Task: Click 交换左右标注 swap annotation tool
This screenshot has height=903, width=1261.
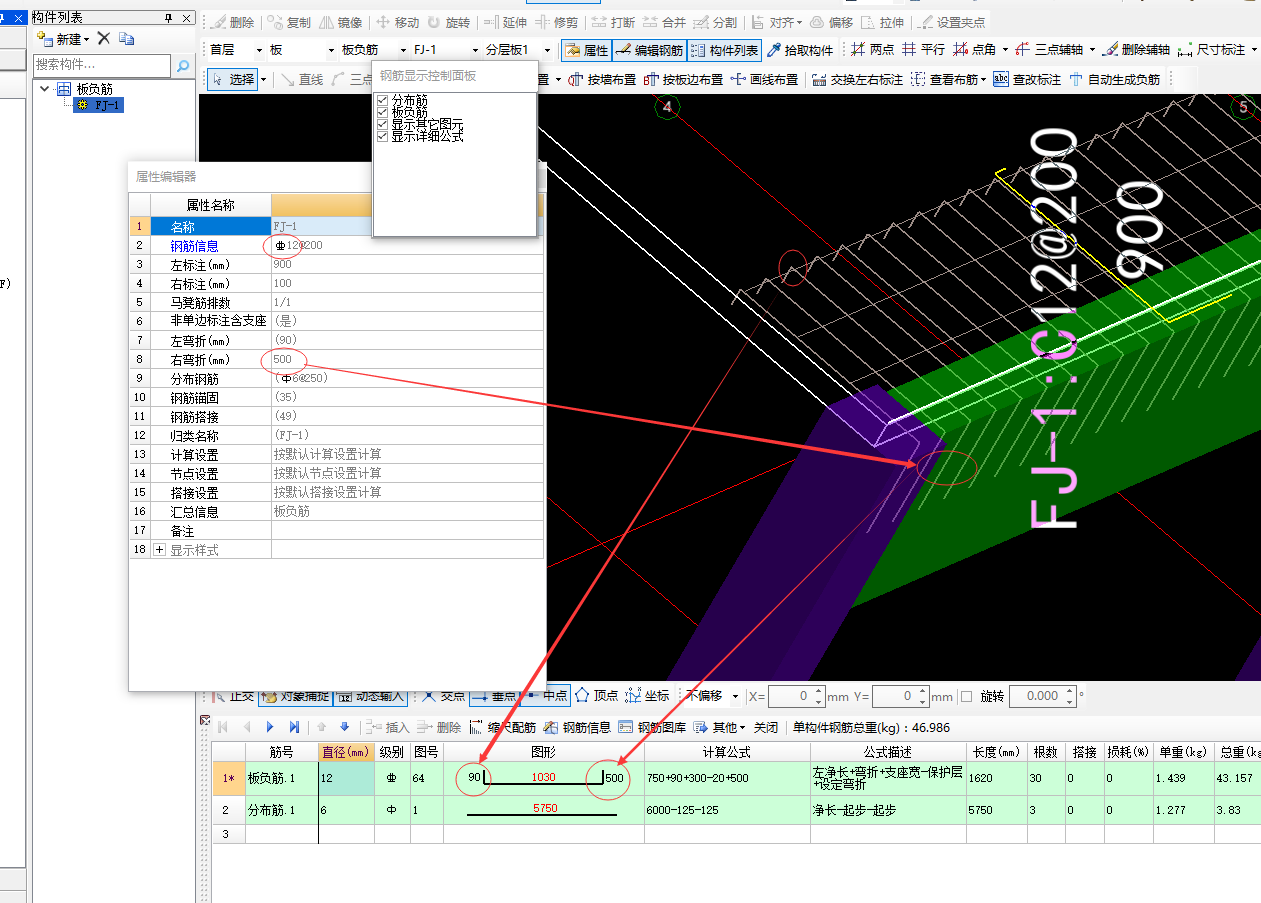Action: (x=857, y=79)
